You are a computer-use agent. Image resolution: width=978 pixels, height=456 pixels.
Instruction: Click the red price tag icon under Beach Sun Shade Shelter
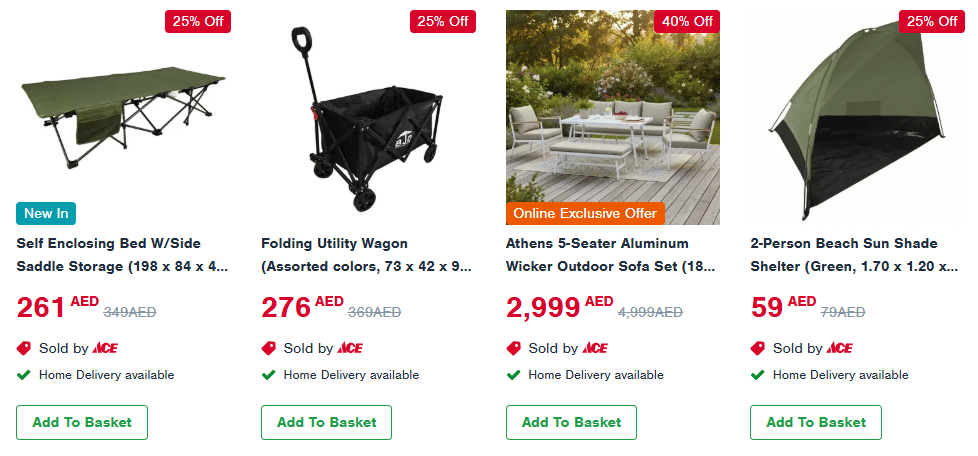(x=759, y=349)
